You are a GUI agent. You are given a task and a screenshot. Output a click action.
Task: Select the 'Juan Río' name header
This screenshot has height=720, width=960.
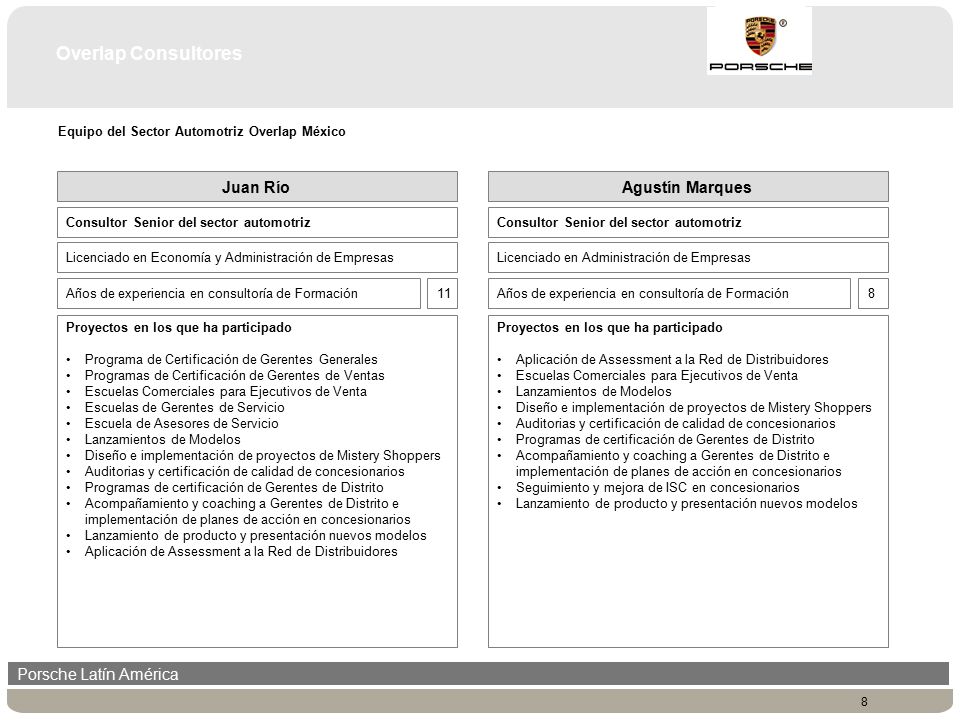coord(257,187)
